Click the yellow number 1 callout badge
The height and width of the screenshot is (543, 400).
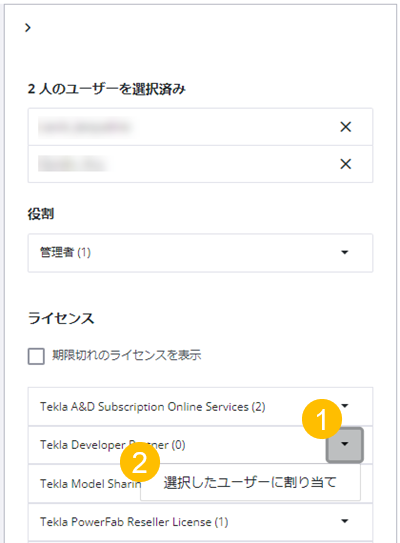[322, 419]
